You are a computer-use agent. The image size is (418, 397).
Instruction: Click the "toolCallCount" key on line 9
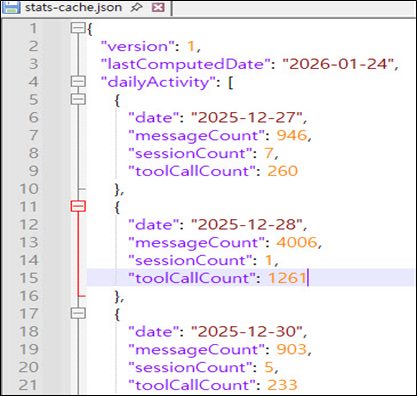click(x=192, y=171)
